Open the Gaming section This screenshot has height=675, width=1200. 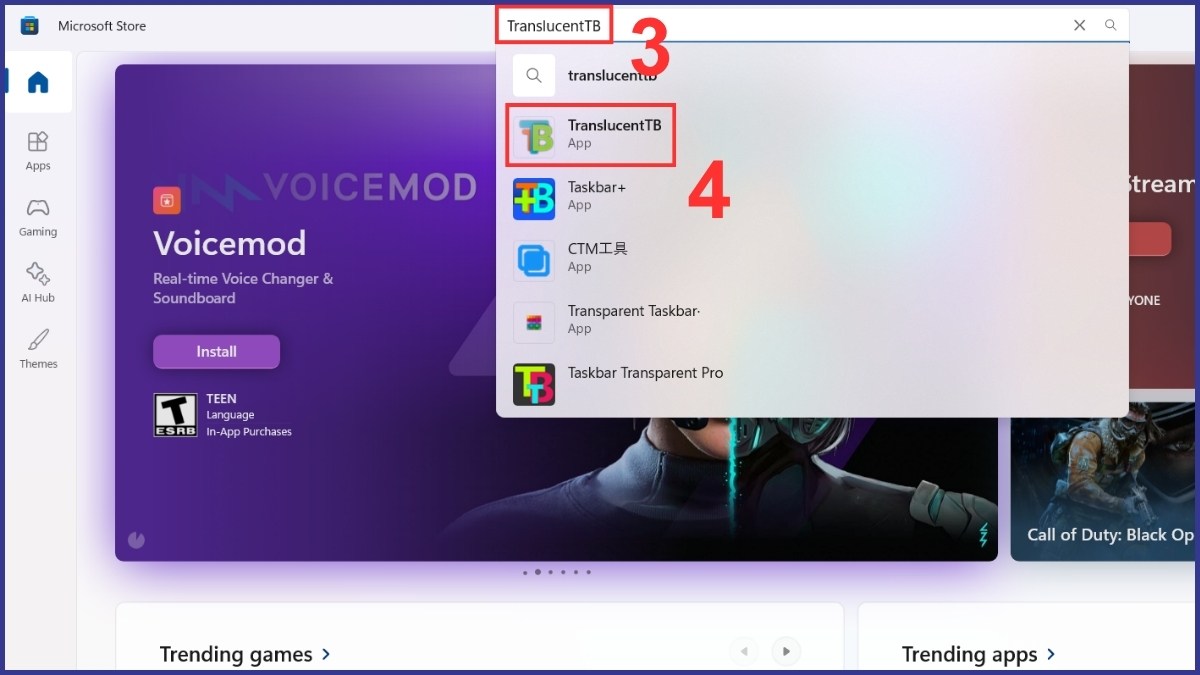coord(38,217)
